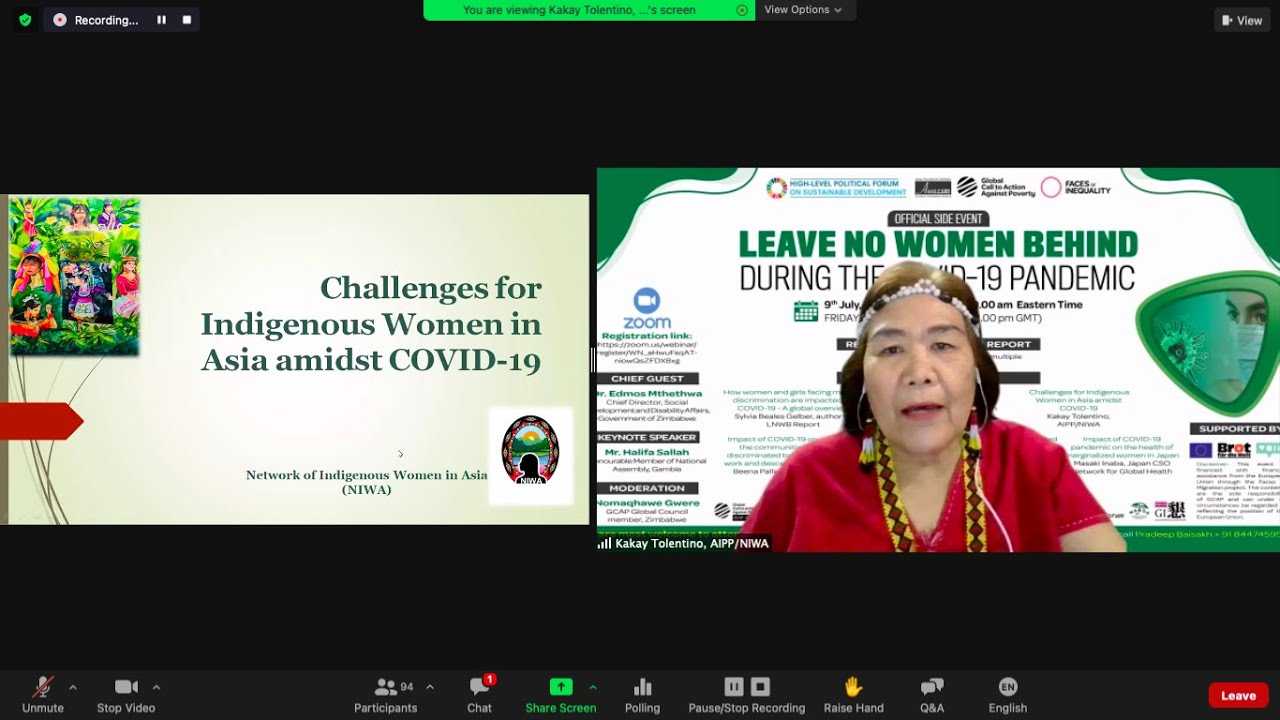
Task: Click the green encryption shield icon
Action: click(x=25, y=20)
